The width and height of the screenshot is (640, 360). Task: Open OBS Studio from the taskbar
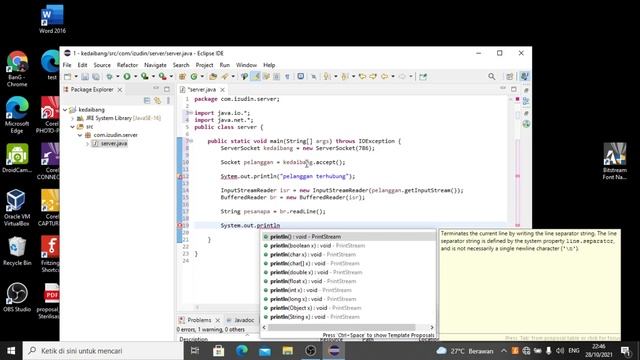(x=311, y=351)
